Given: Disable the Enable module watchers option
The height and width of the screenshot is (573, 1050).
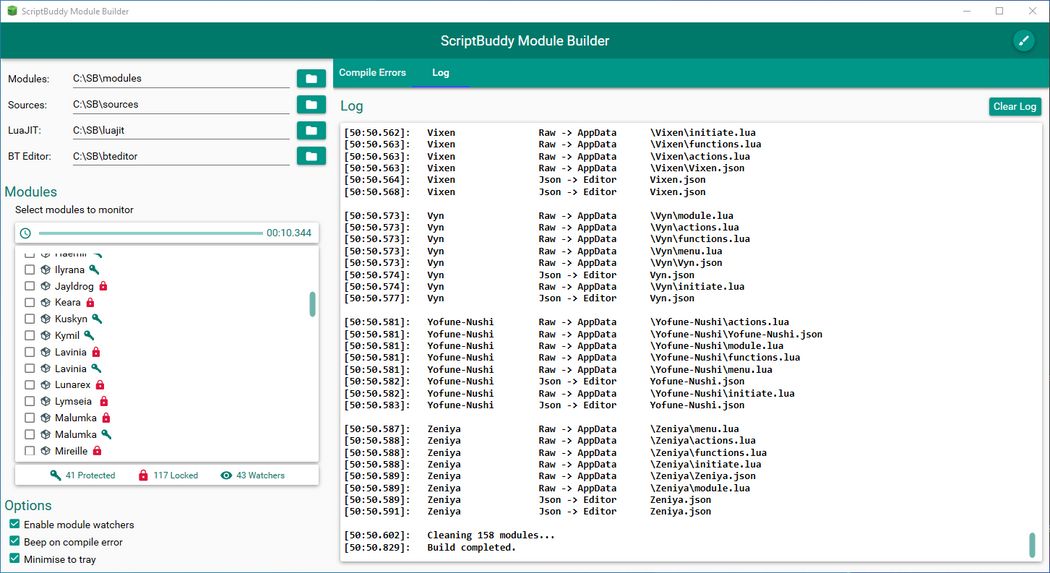Looking at the screenshot, I should click(14, 524).
